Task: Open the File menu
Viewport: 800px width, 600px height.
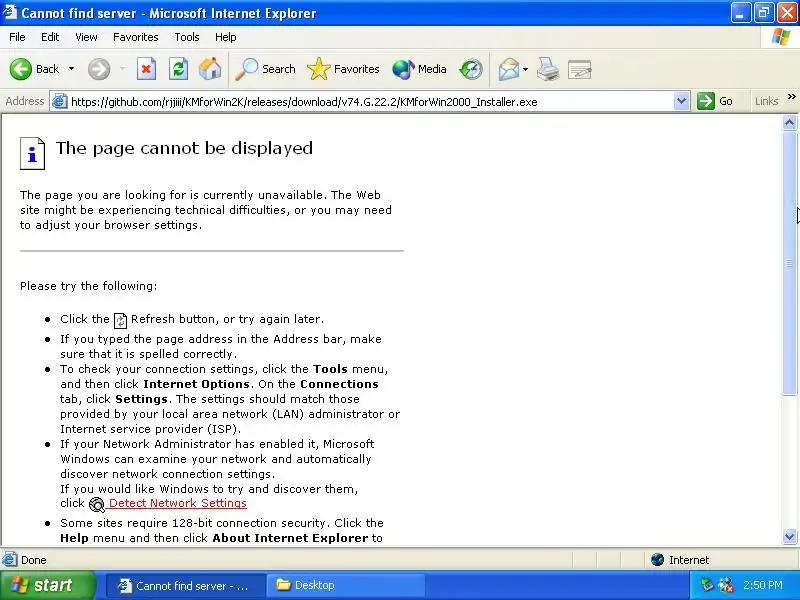Action: pyautogui.click(x=17, y=37)
